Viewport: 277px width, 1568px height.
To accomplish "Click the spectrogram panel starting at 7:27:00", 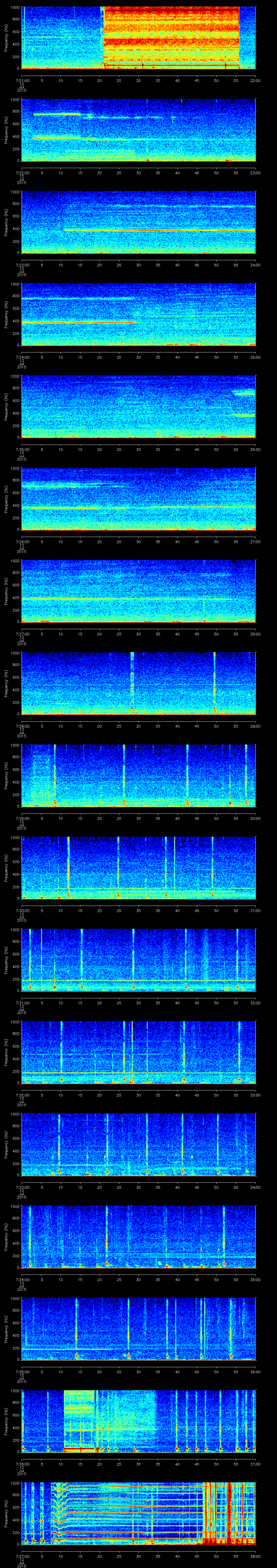I will pyautogui.click(x=138, y=591).
